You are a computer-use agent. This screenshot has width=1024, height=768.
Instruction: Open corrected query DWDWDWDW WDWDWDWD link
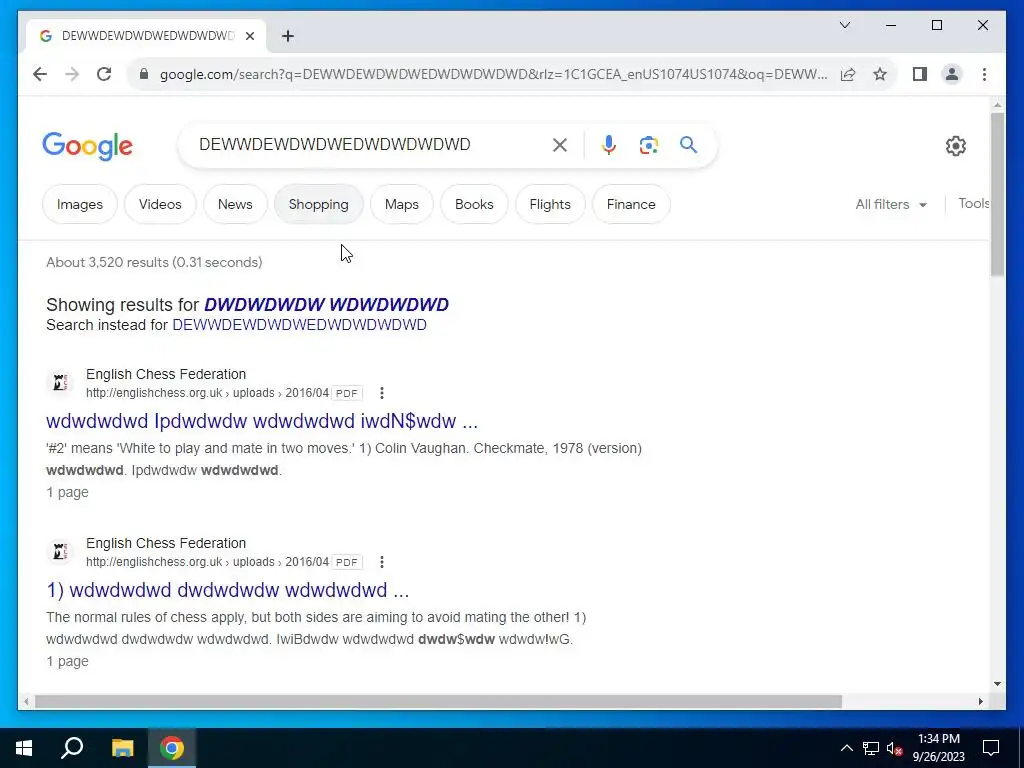click(327, 304)
